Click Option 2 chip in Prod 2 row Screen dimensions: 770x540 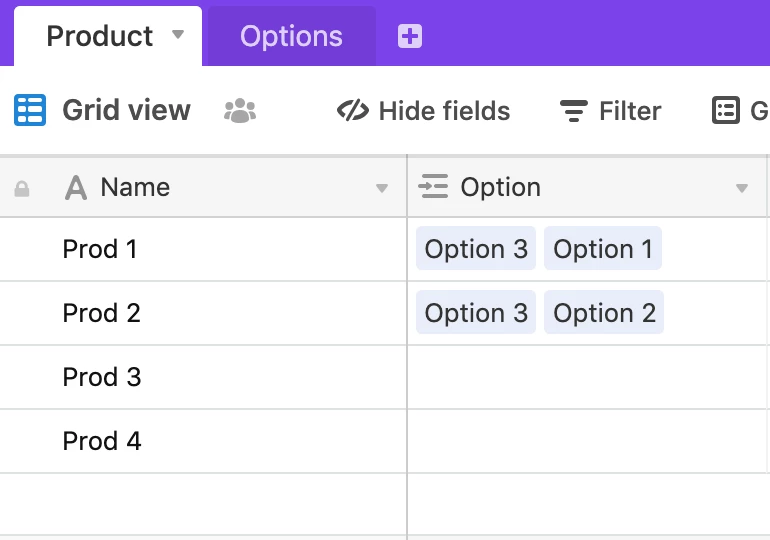(x=604, y=313)
